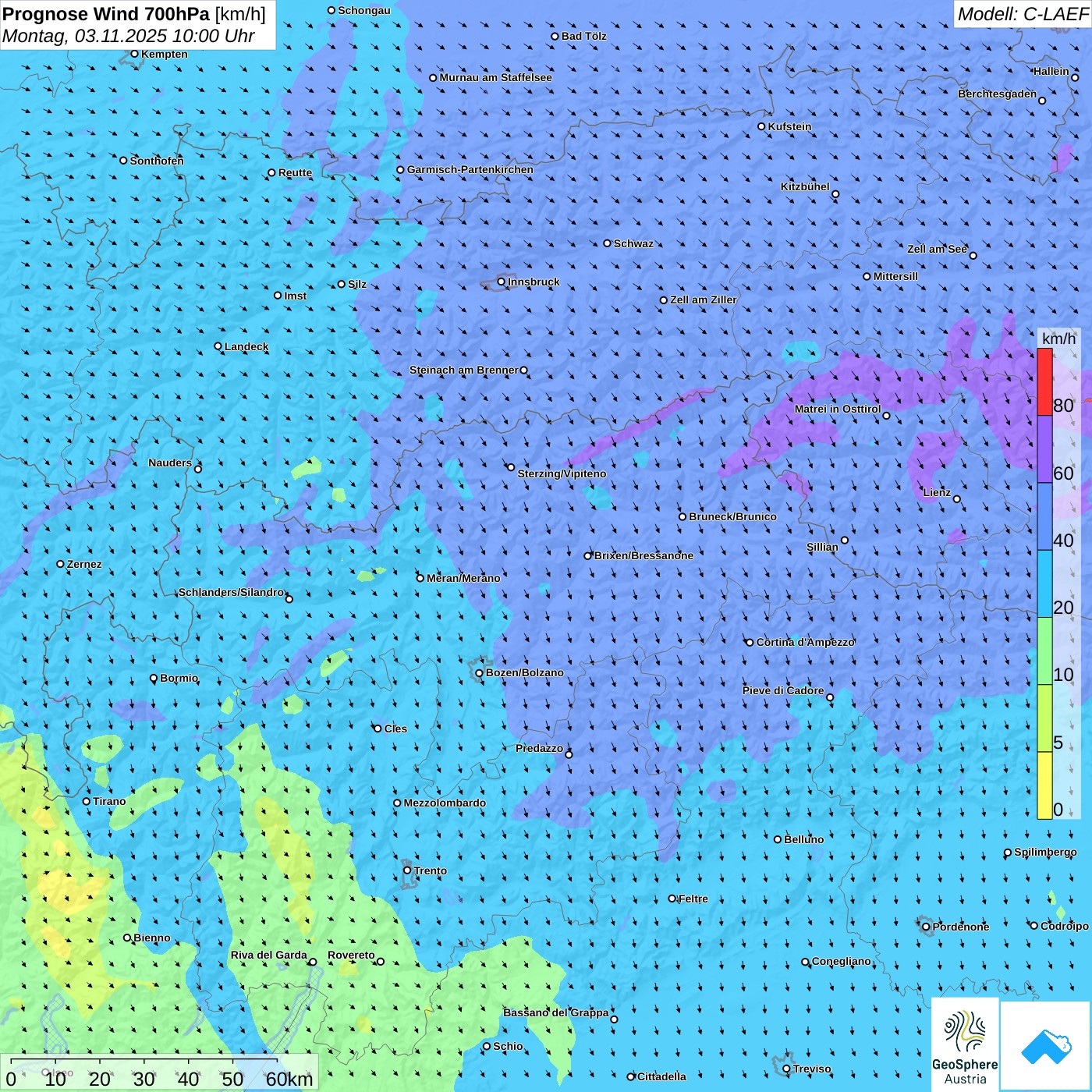
Task: Click the 'Hallein' town label
Action: 1051,71
